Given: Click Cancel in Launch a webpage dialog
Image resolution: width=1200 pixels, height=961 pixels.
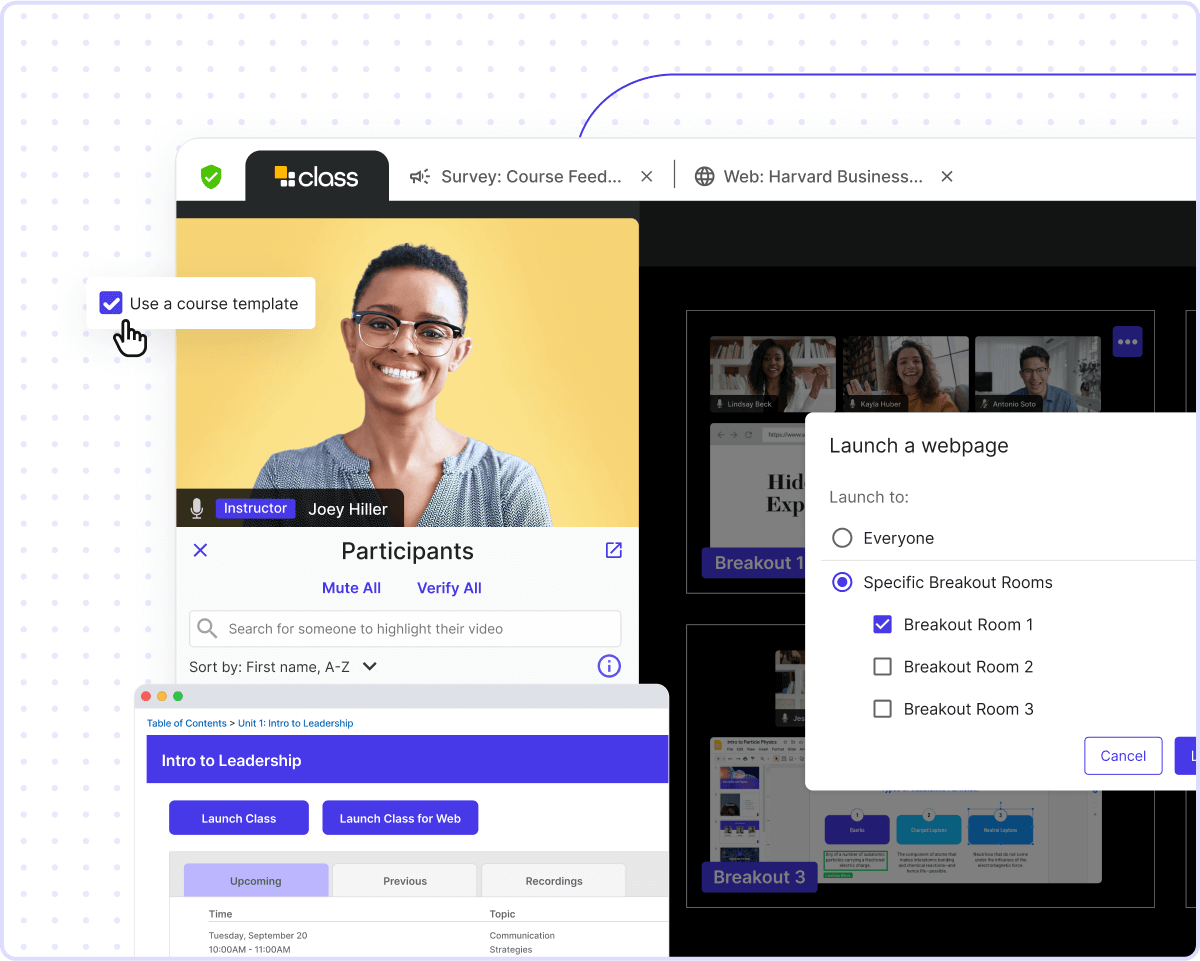Looking at the screenshot, I should (1122, 756).
